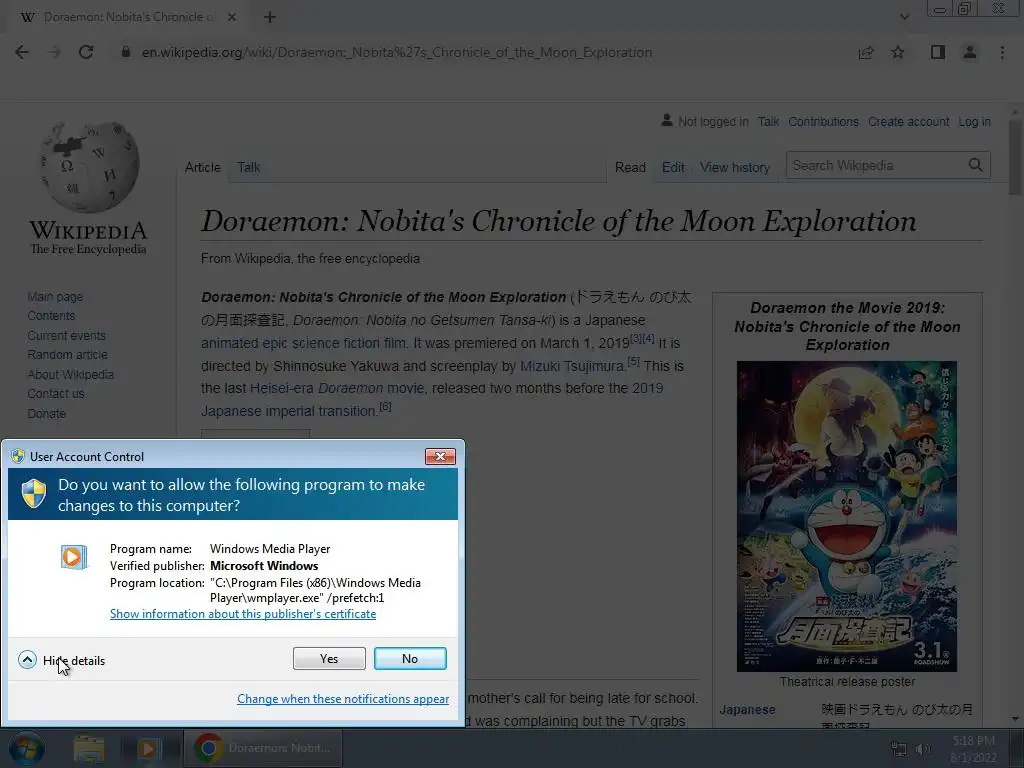Share this page using the share icon

(866, 52)
